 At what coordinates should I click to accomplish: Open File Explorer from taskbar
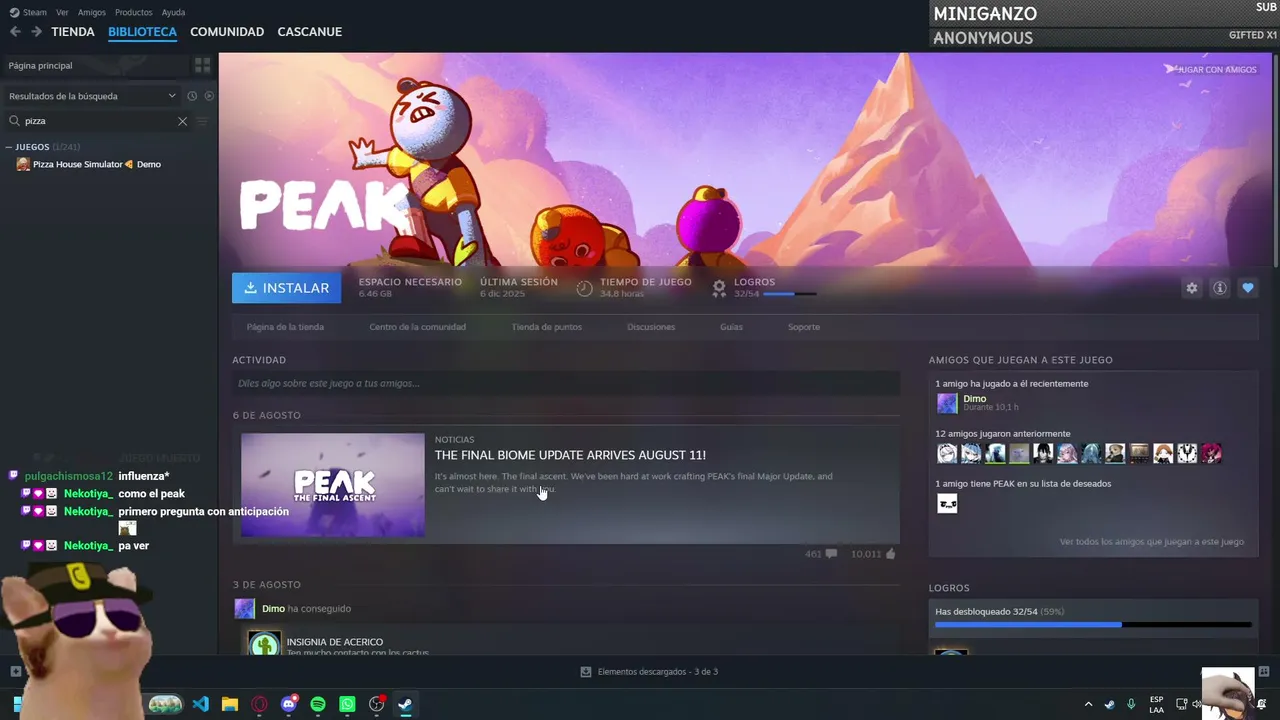click(230, 704)
